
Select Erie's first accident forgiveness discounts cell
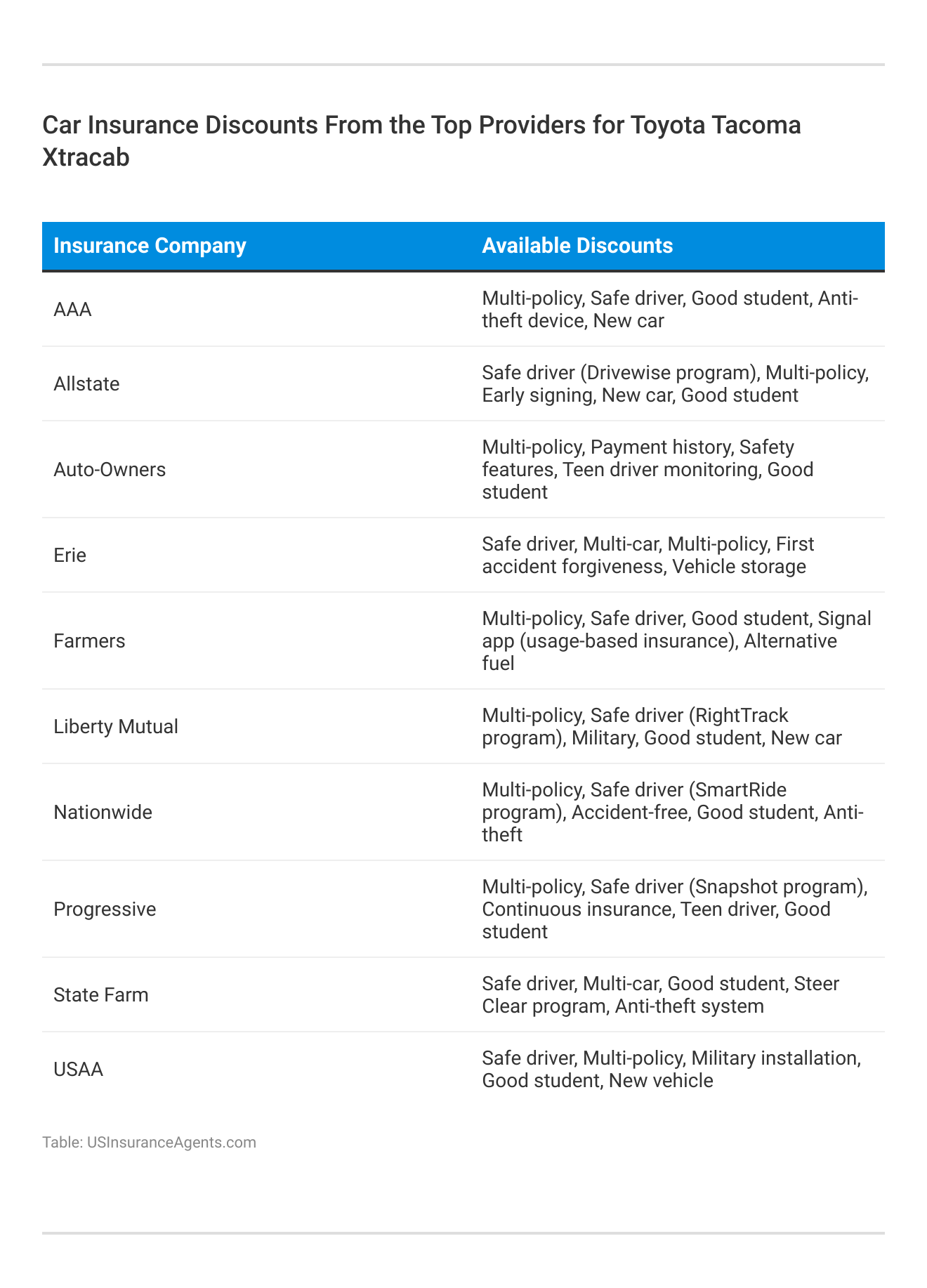[647, 556]
